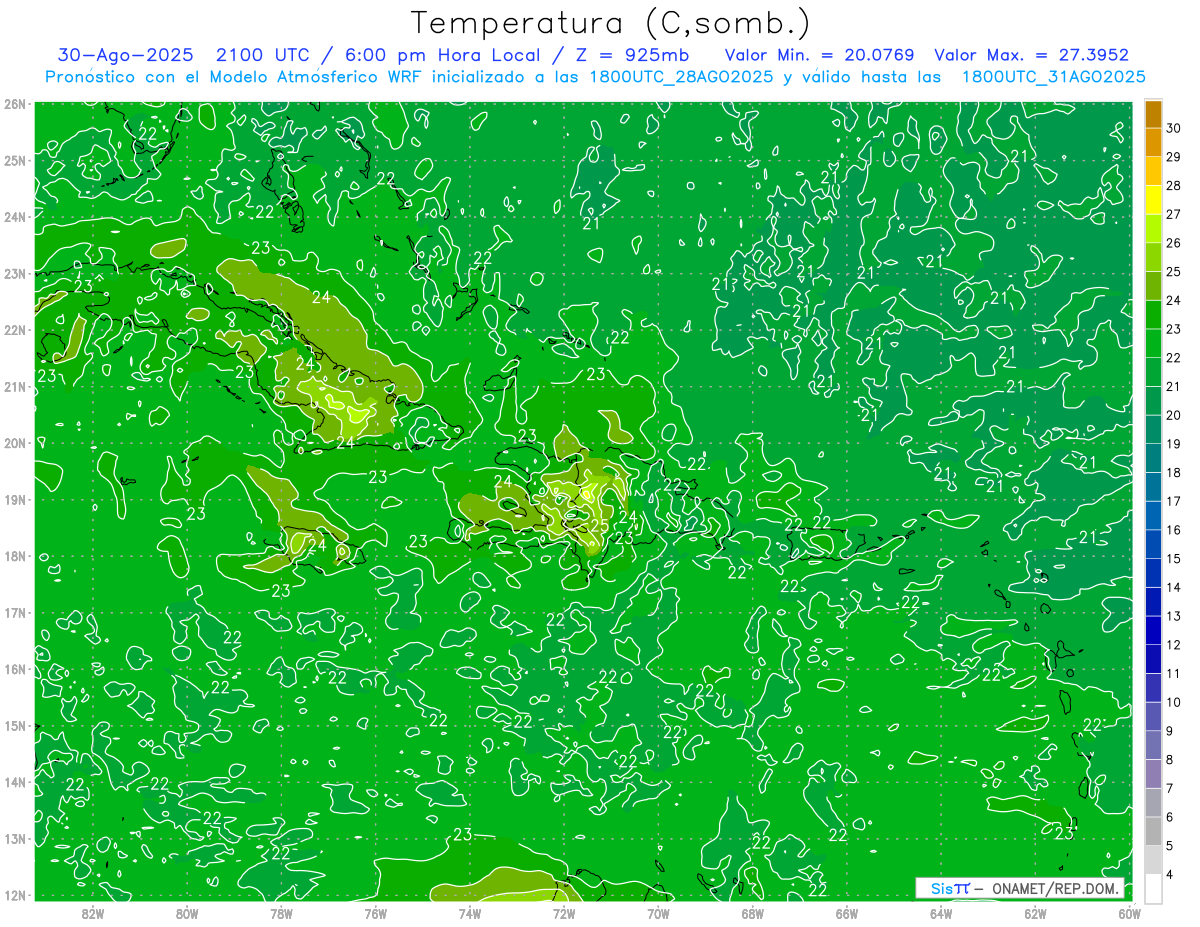1200x927 pixels.
Task: Click the '25N' latitude label
Action: tap(15, 160)
